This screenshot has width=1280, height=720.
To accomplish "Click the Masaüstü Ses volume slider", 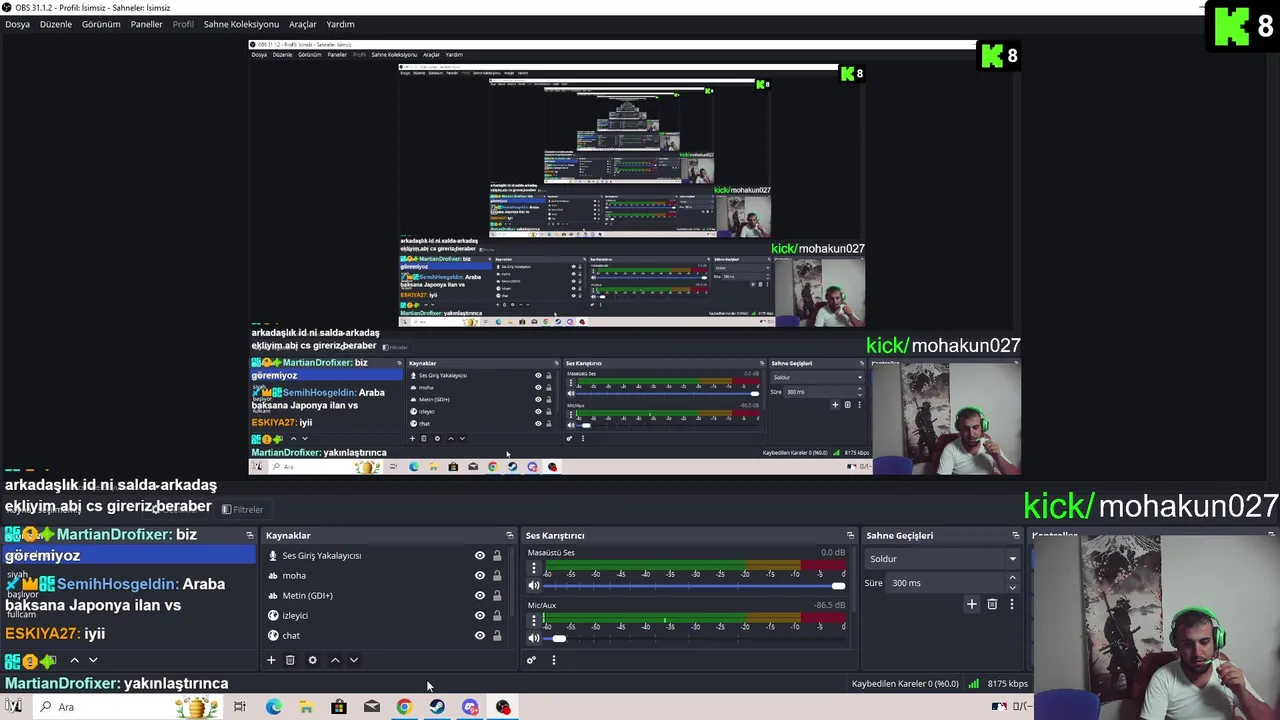I will pos(695,586).
